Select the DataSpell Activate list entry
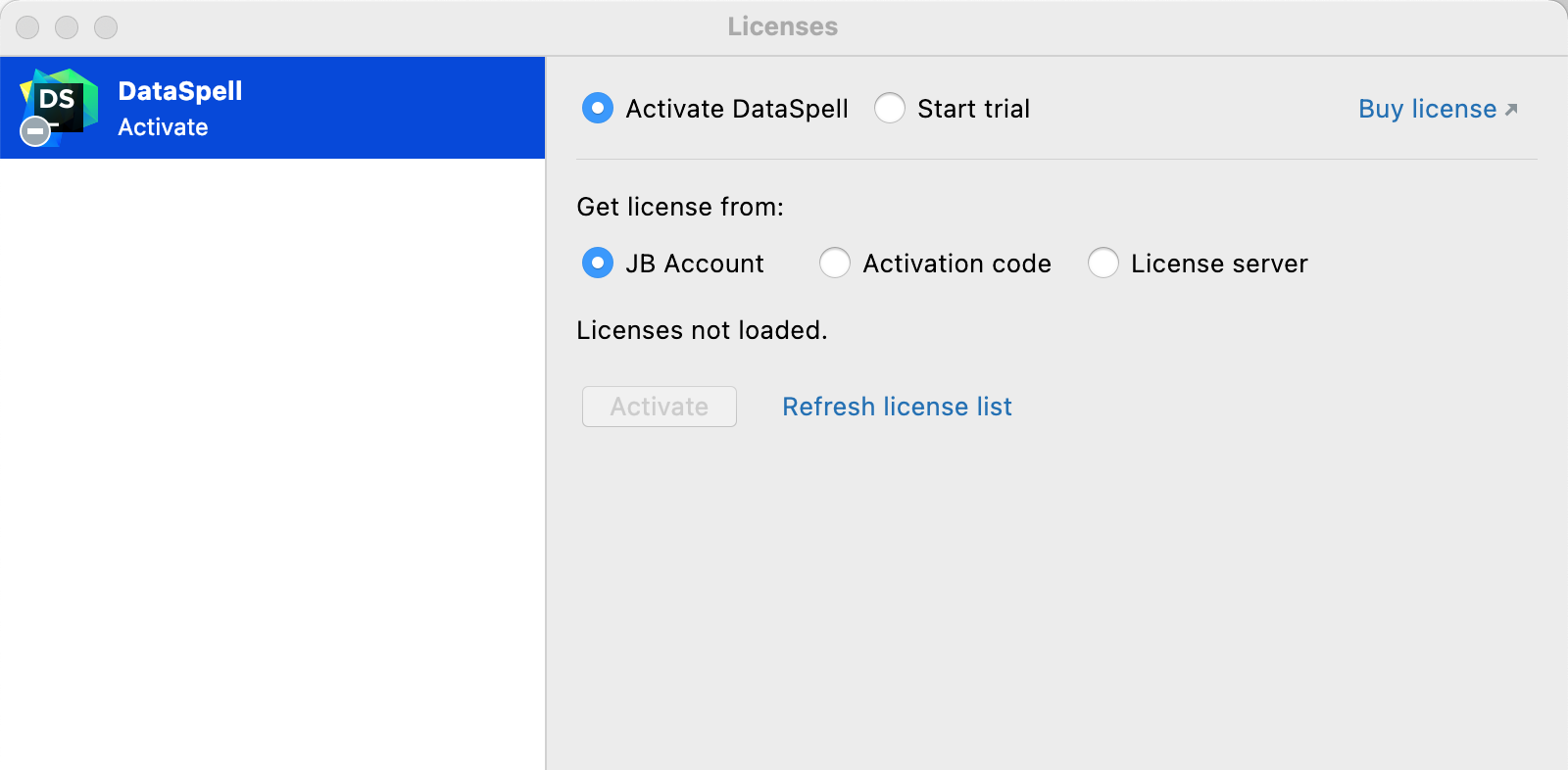The image size is (1568, 770). coord(272,108)
